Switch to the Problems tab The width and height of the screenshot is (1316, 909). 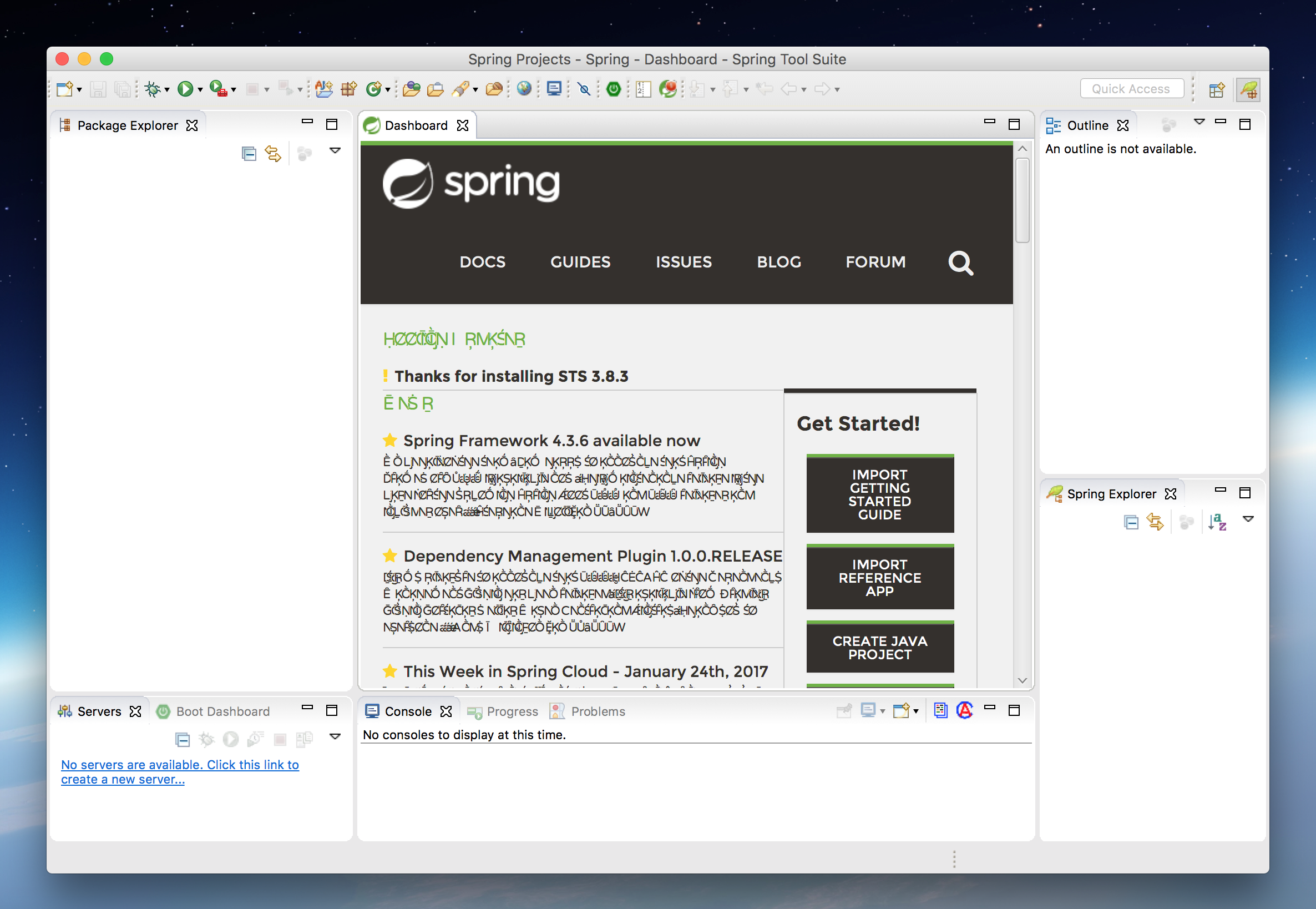(587, 711)
